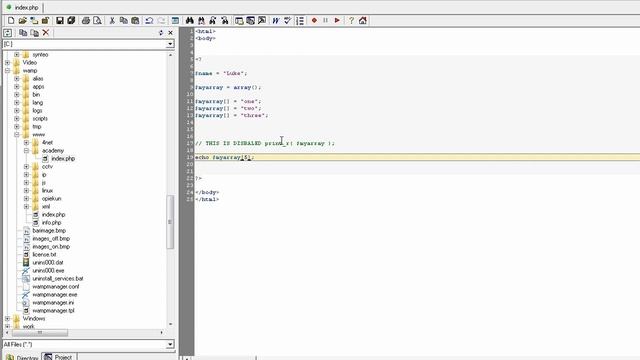Click the pin icon of the directory panel
The image size is (640, 360).
coord(161,33)
